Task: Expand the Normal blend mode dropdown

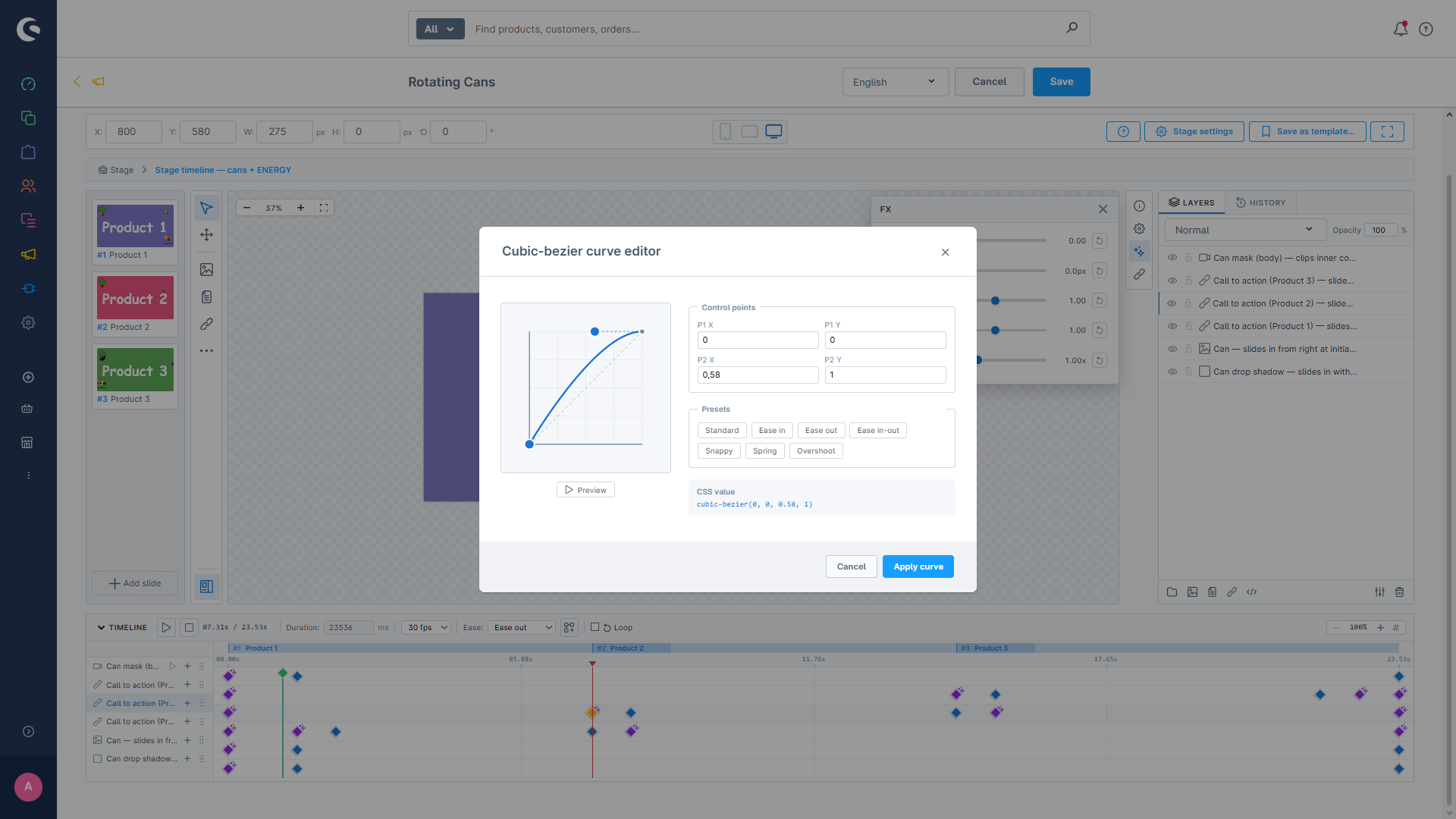Action: (1244, 230)
